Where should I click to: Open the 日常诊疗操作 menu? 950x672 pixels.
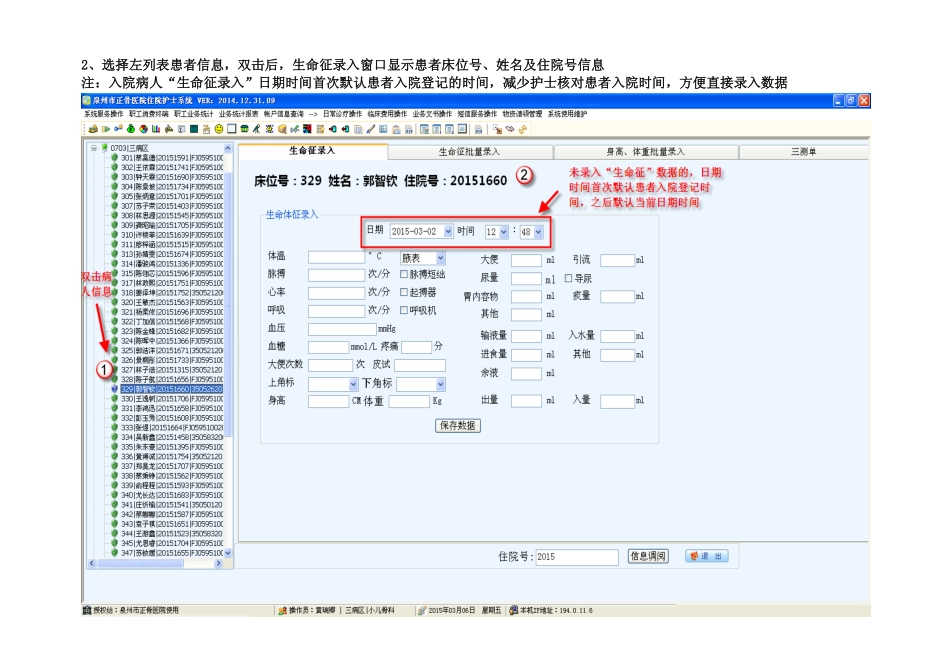pyautogui.click(x=342, y=114)
